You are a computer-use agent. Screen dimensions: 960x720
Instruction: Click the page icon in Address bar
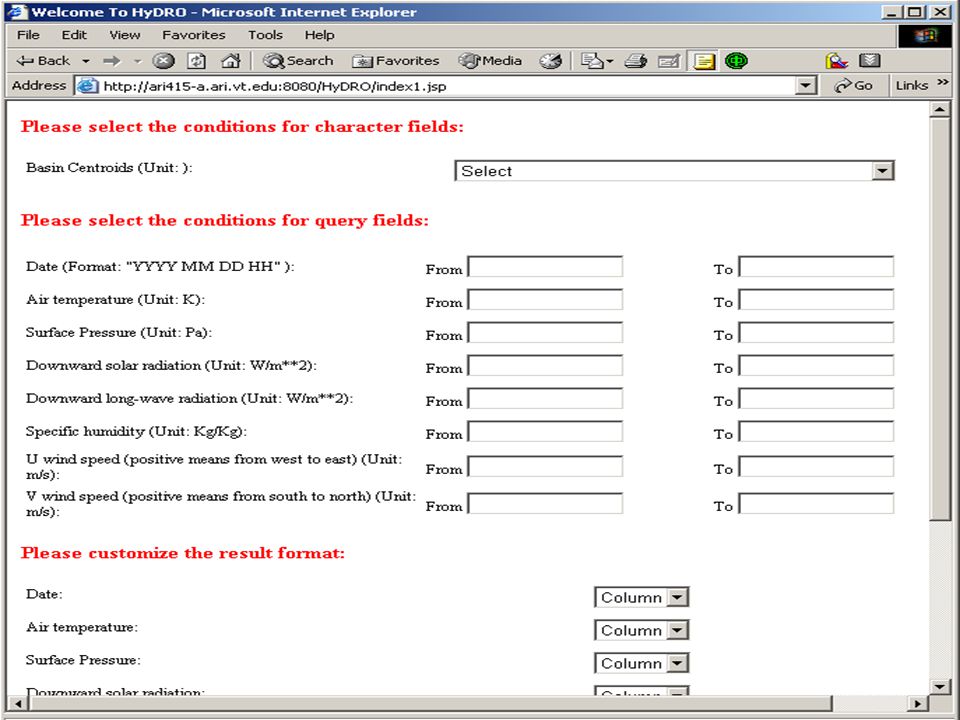[88, 86]
